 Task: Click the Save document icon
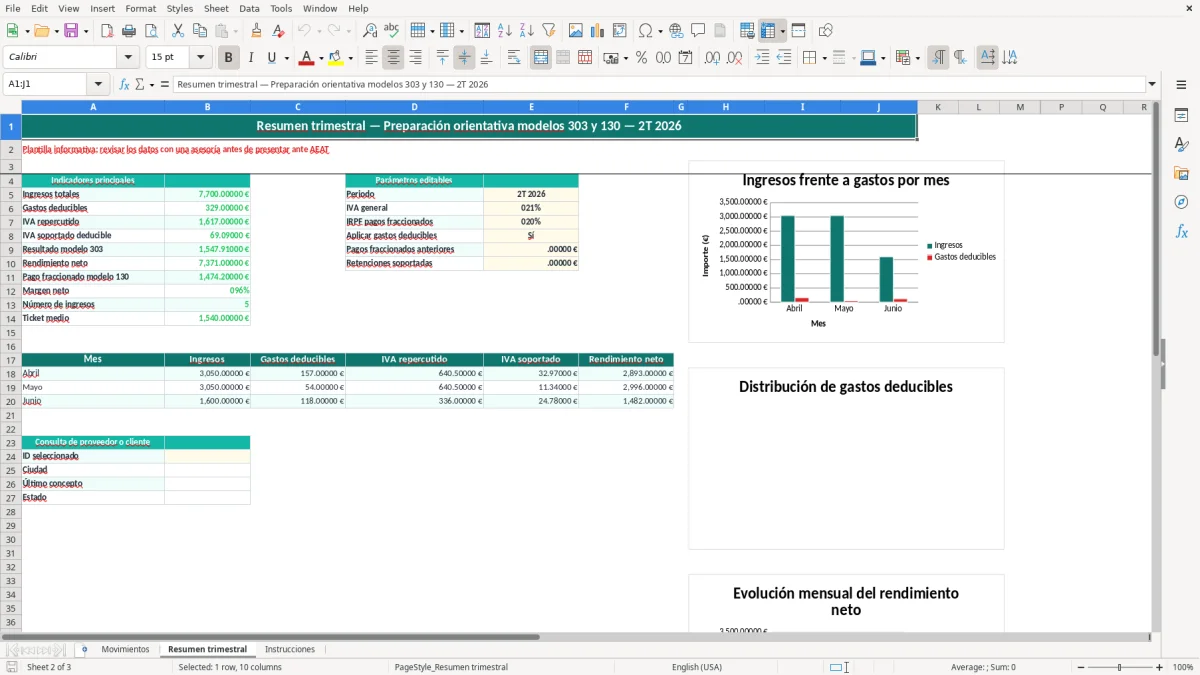tap(71, 31)
